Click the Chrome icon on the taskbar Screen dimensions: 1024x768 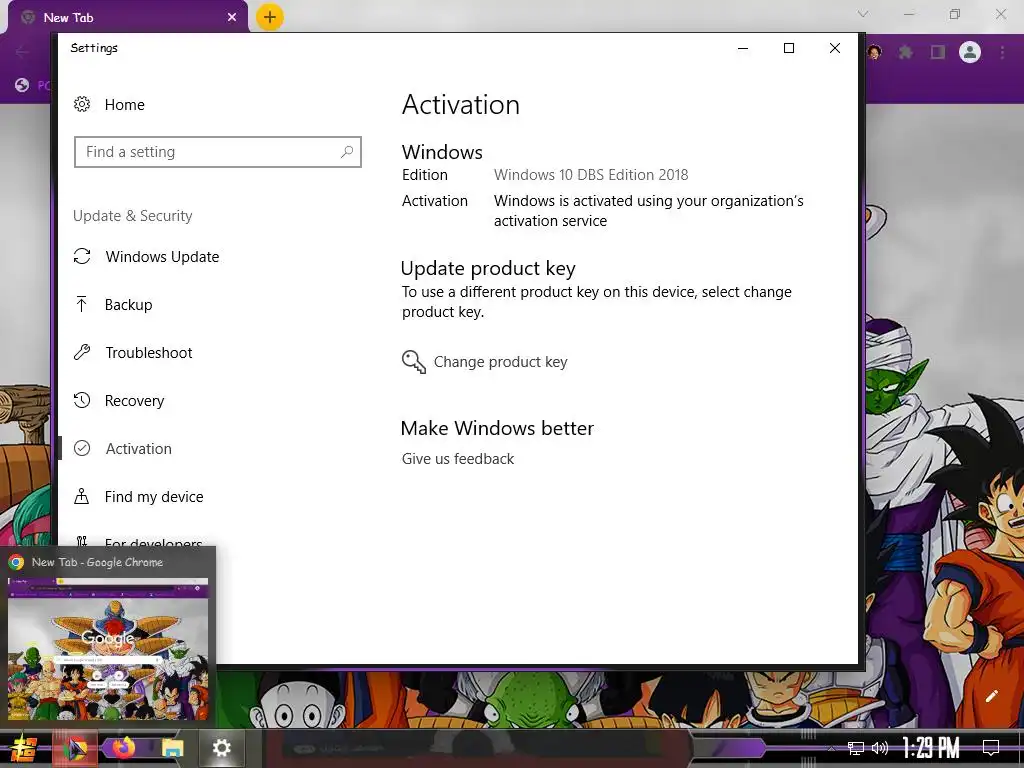76,748
